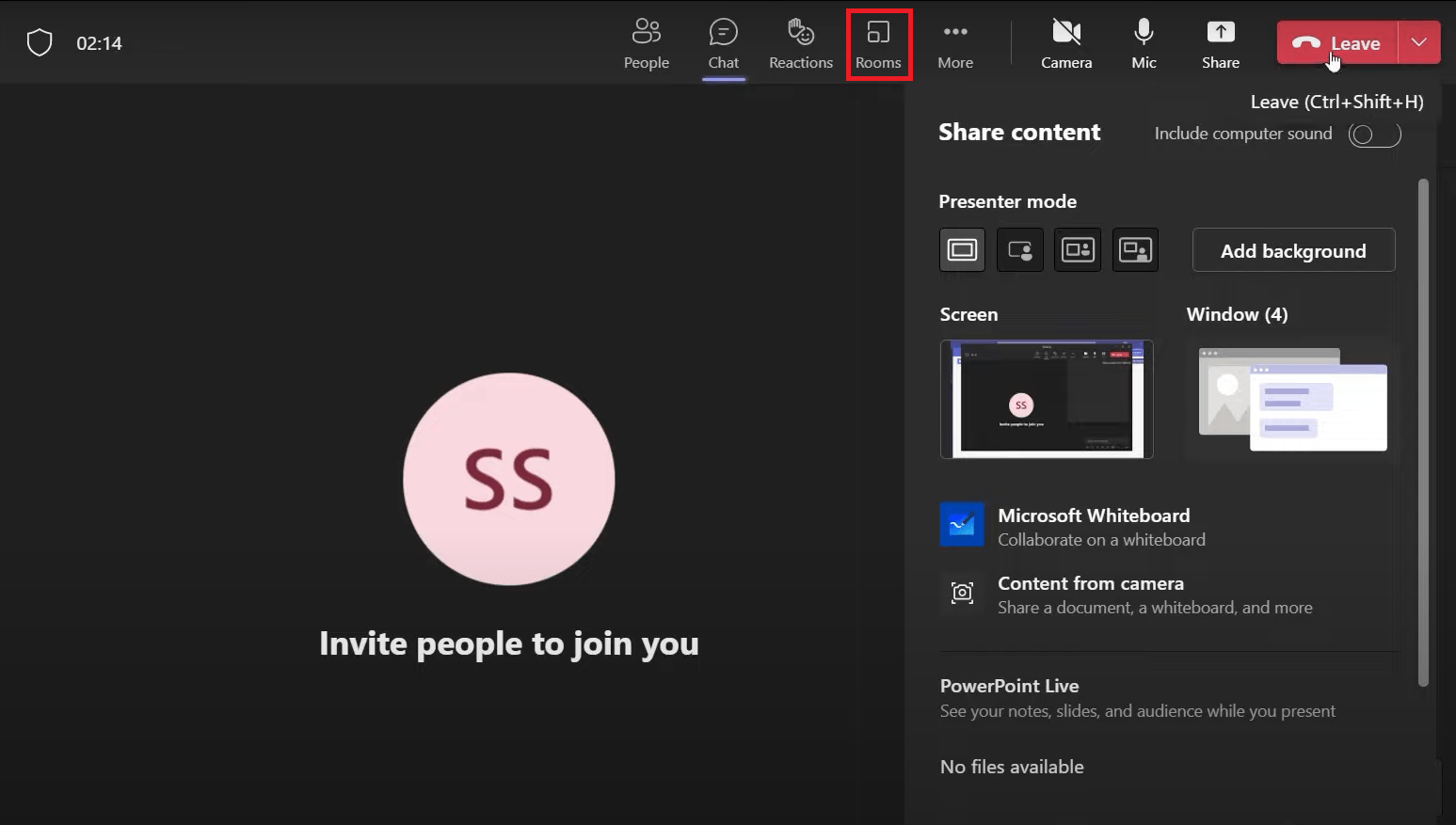Toggle Include computer sound switch
This screenshot has height=825, width=1456.
tap(1374, 135)
